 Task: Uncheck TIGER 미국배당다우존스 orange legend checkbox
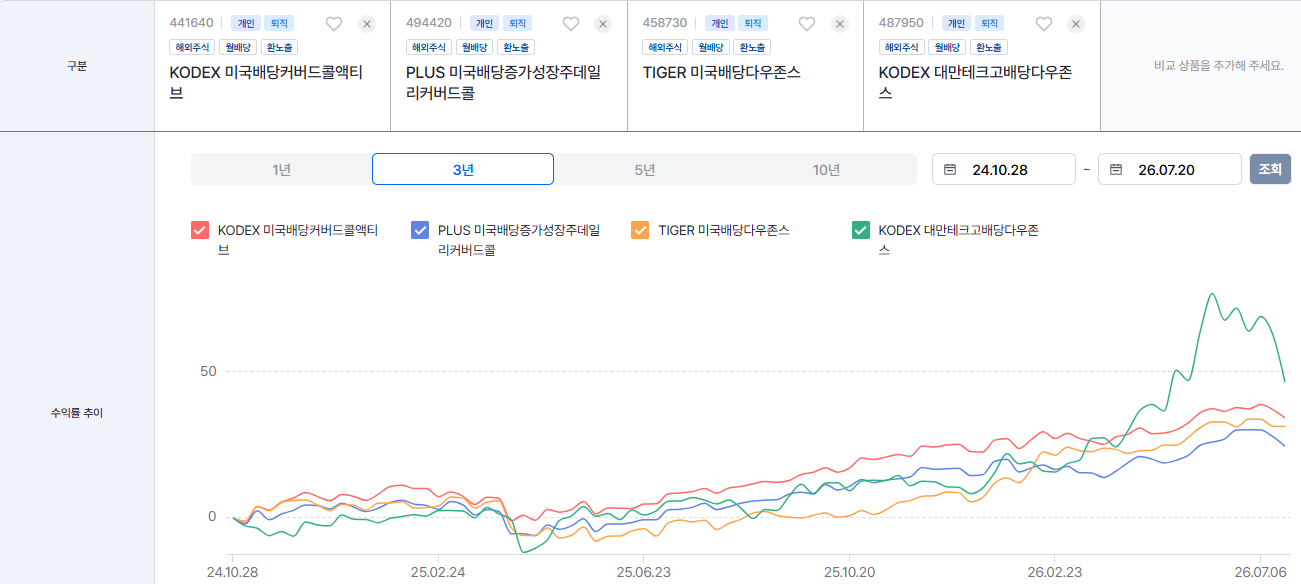coord(640,230)
